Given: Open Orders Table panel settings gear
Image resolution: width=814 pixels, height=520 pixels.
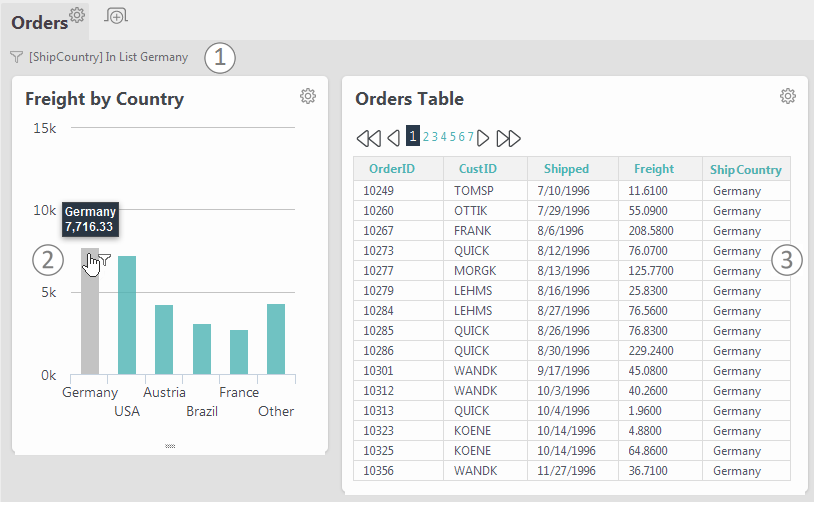Looking at the screenshot, I should [x=788, y=96].
